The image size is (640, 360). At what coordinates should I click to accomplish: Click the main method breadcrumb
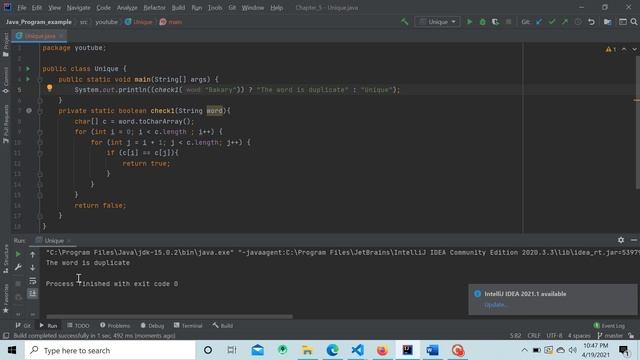(x=171, y=22)
